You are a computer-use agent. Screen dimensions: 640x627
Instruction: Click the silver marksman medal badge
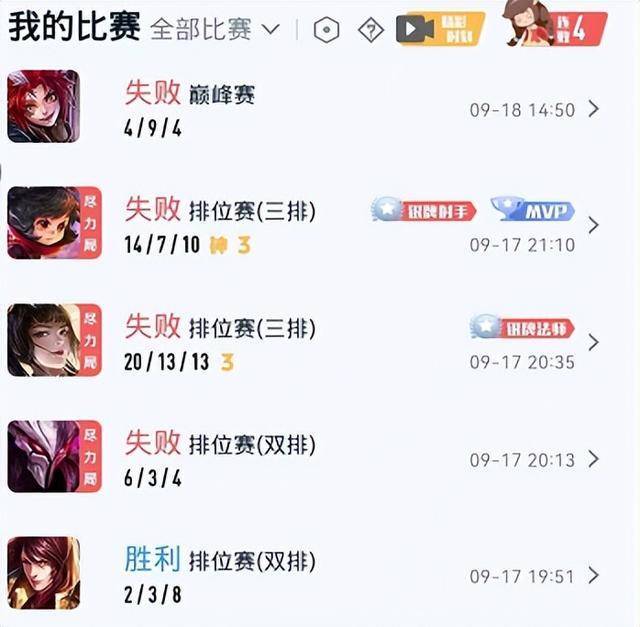pos(424,210)
